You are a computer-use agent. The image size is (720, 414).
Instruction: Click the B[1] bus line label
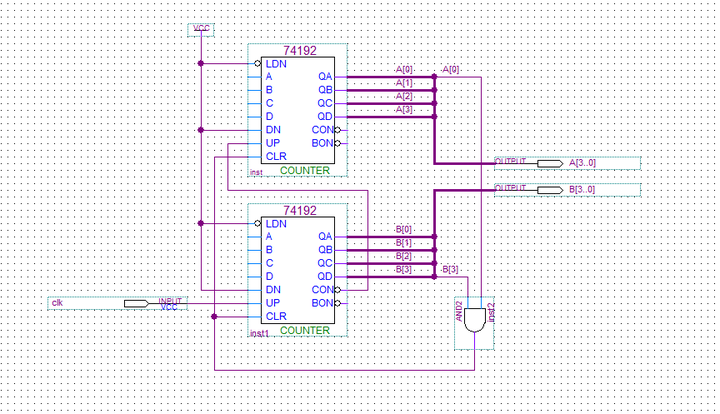(x=404, y=242)
